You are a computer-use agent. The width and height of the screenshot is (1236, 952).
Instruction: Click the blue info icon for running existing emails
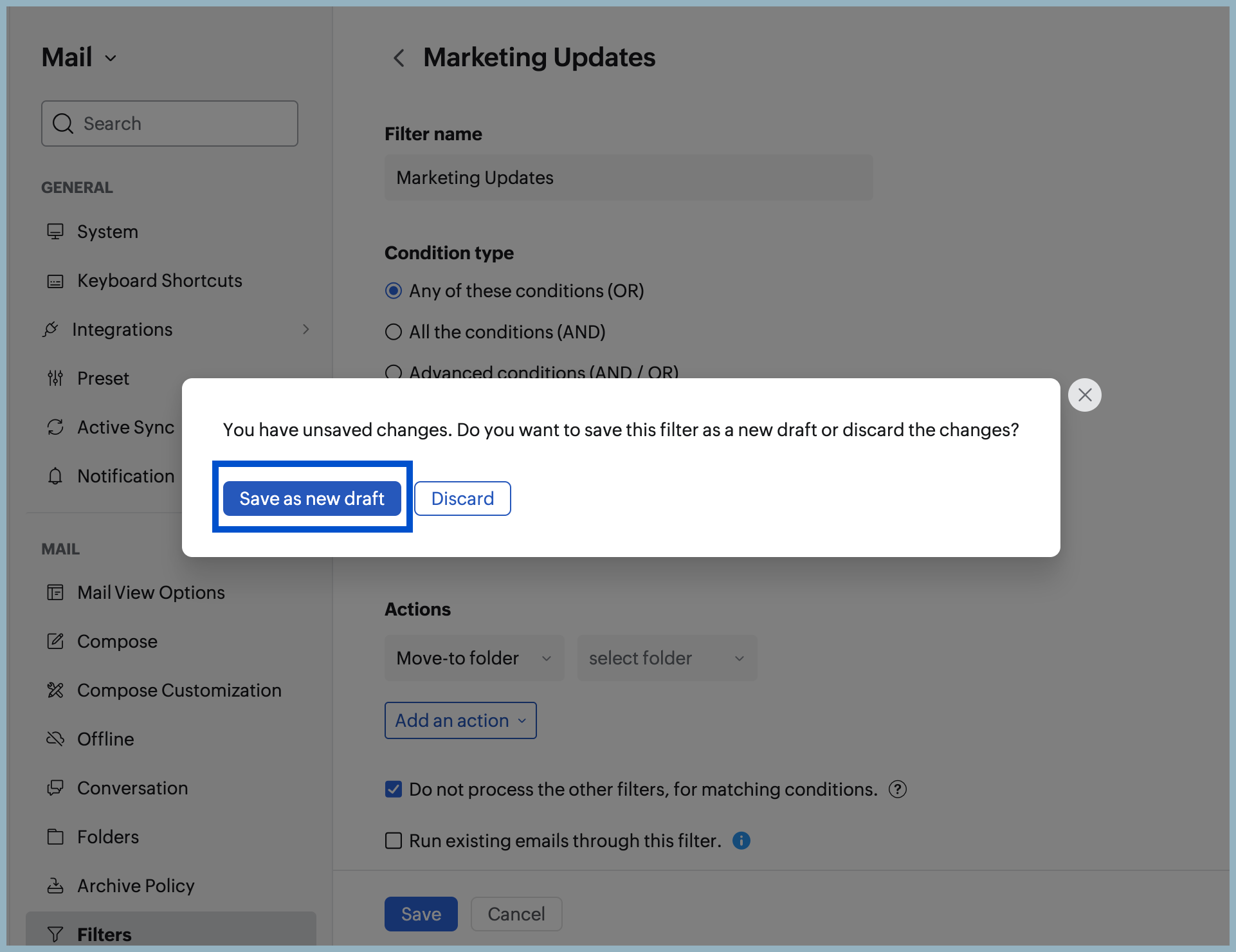click(x=741, y=841)
